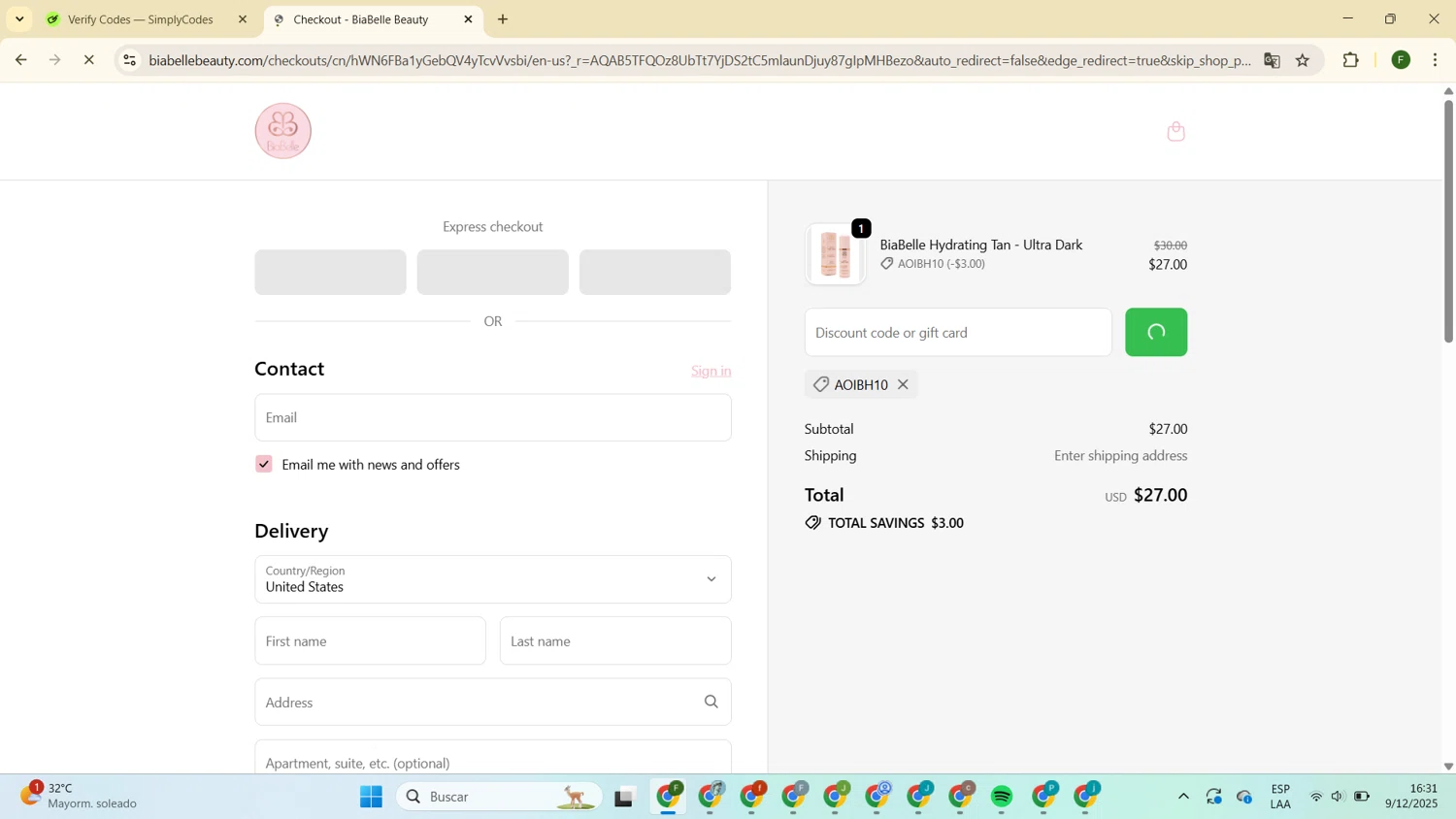Open Chrome extensions menu
Image resolution: width=1456 pixels, height=819 pixels.
point(1350,60)
